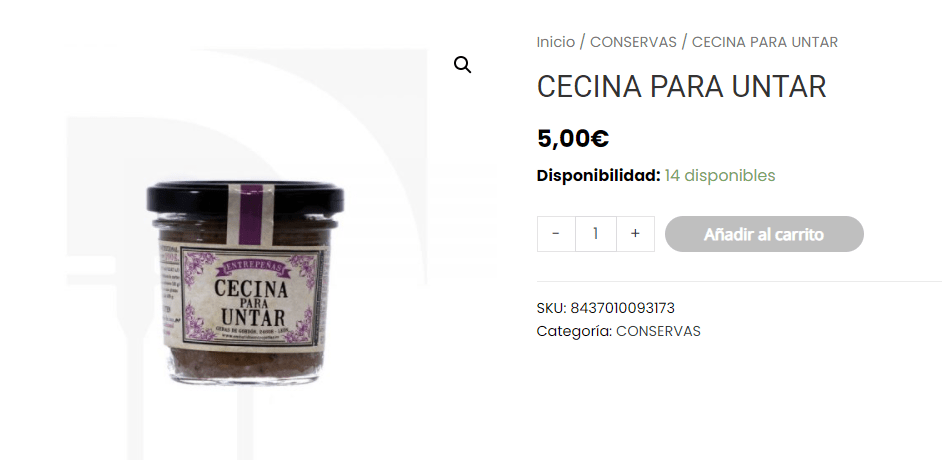Decrease quantity with the minus button

pos(556,234)
